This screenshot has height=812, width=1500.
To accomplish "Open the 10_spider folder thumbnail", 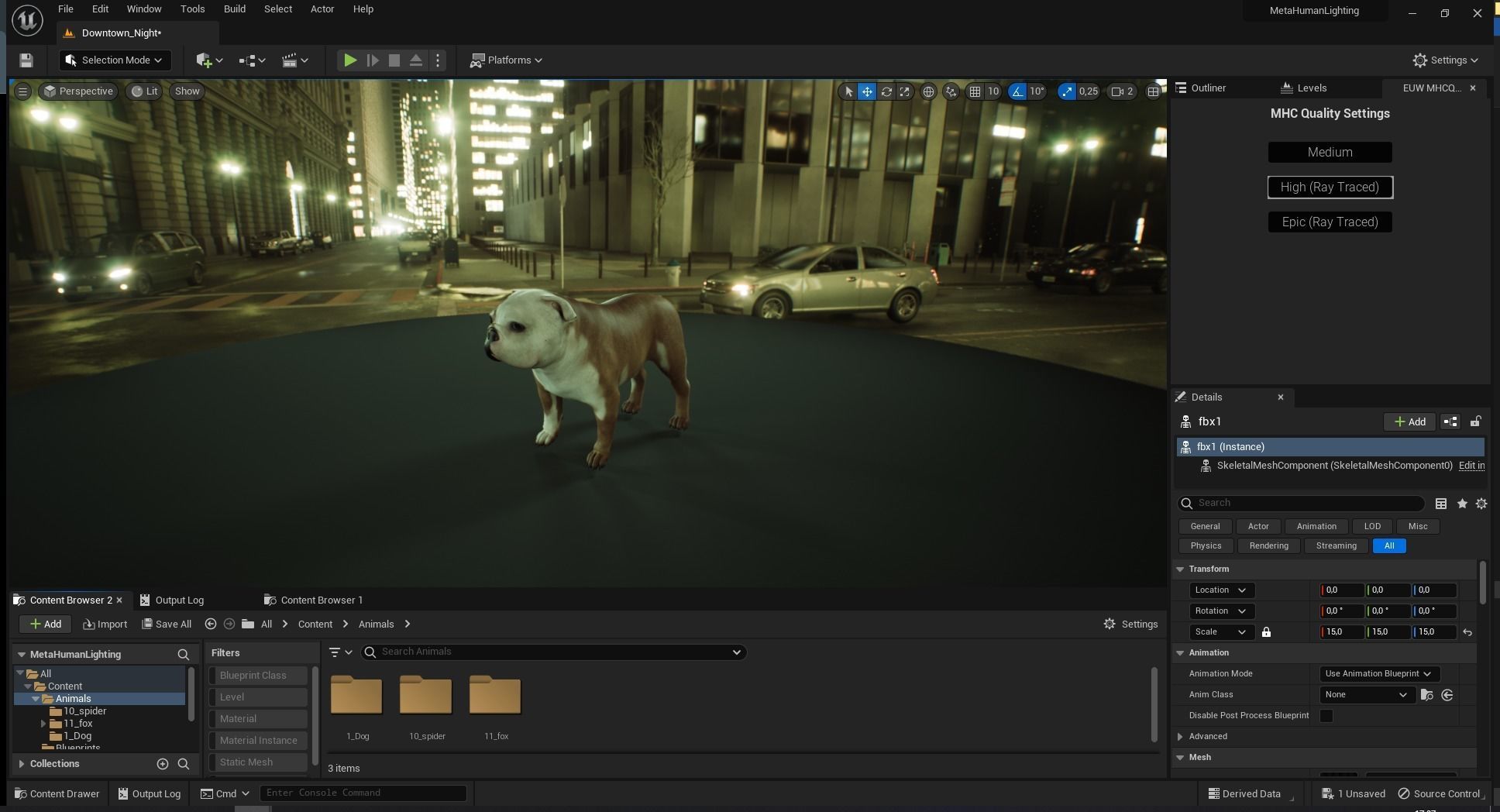I will (x=426, y=695).
